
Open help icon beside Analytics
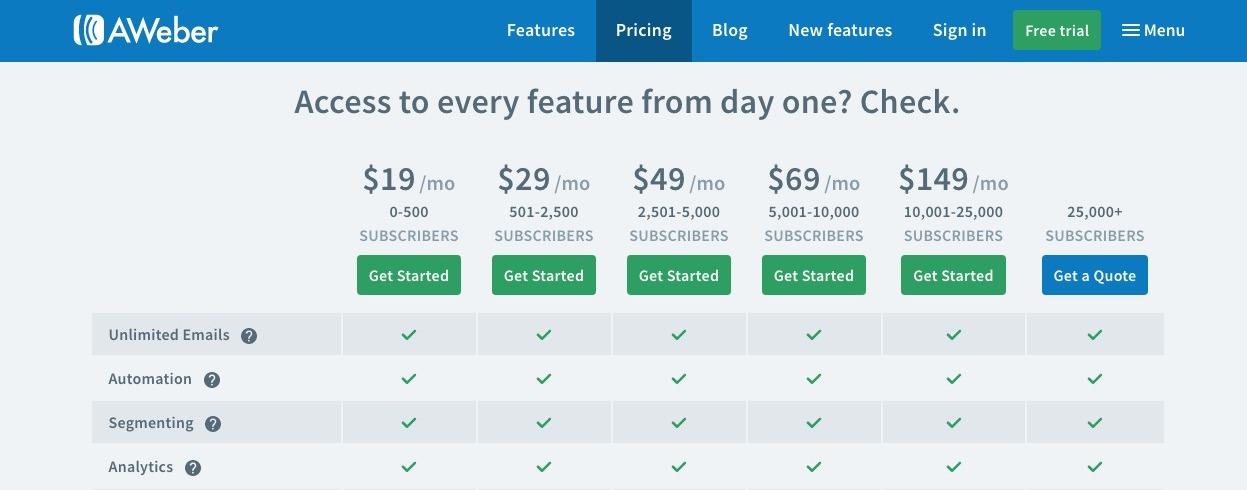pos(193,468)
